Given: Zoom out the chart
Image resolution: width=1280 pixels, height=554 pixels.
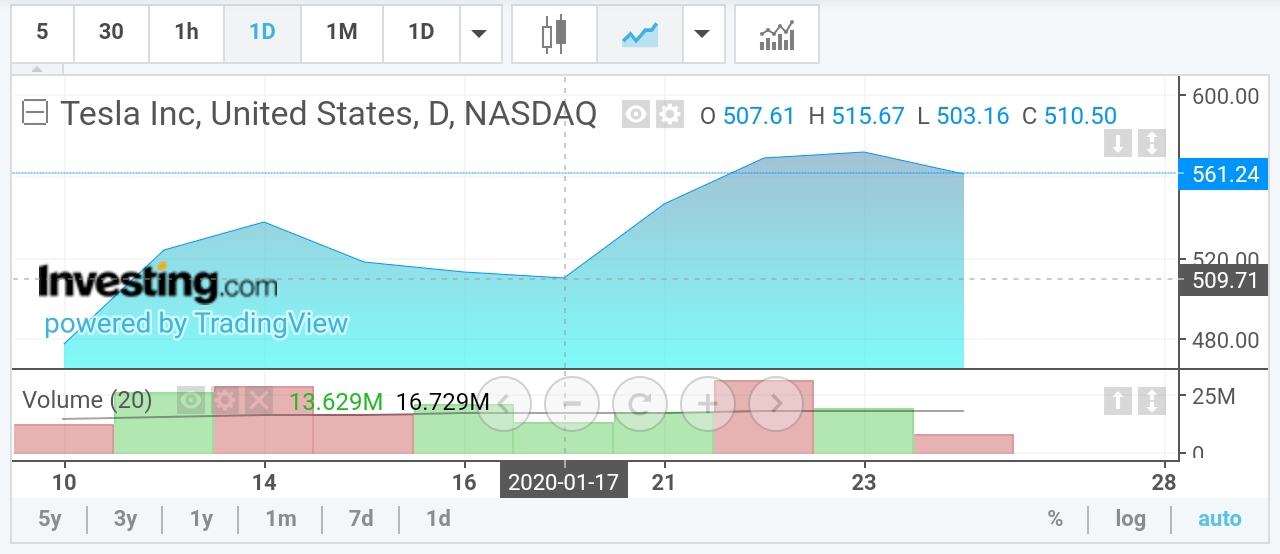Looking at the screenshot, I should coord(571,404).
